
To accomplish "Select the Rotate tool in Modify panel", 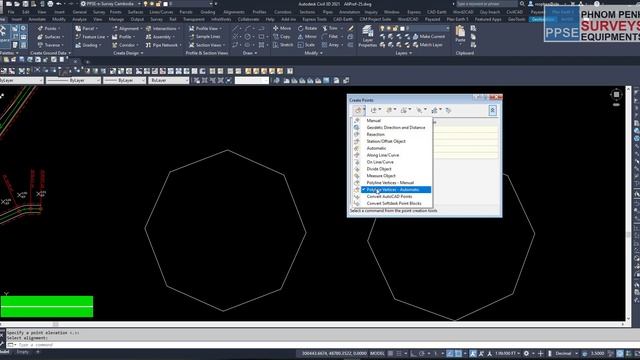I will point(307,28).
